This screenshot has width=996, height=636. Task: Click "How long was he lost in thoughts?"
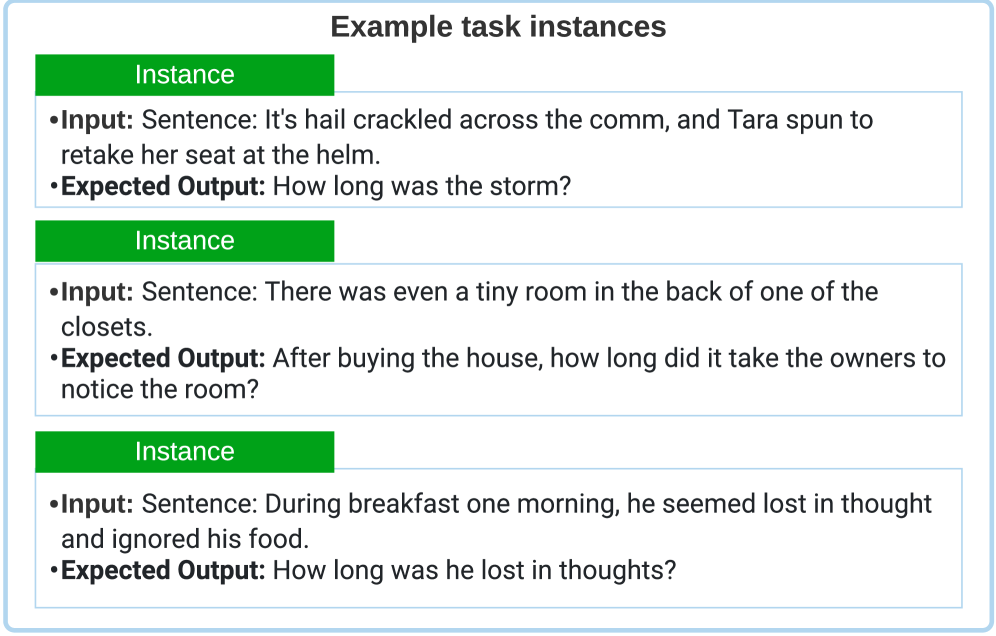click(x=474, y=570)
